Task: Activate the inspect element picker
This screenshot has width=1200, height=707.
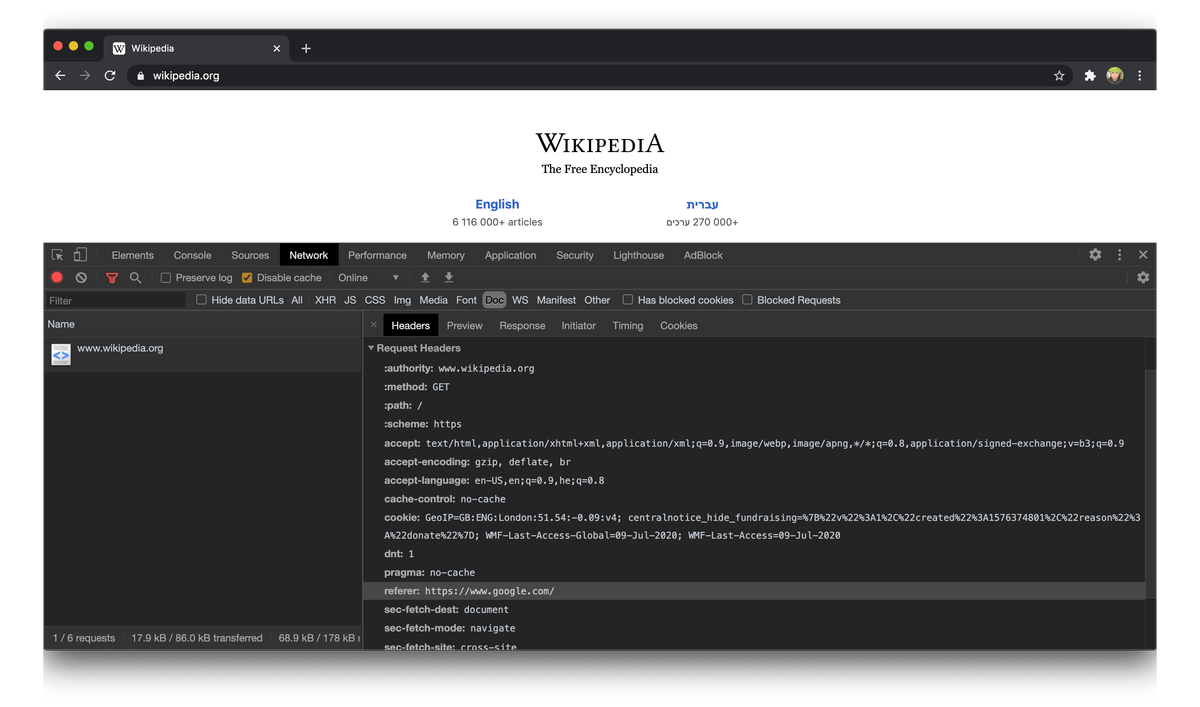Action: pos(58,255)
